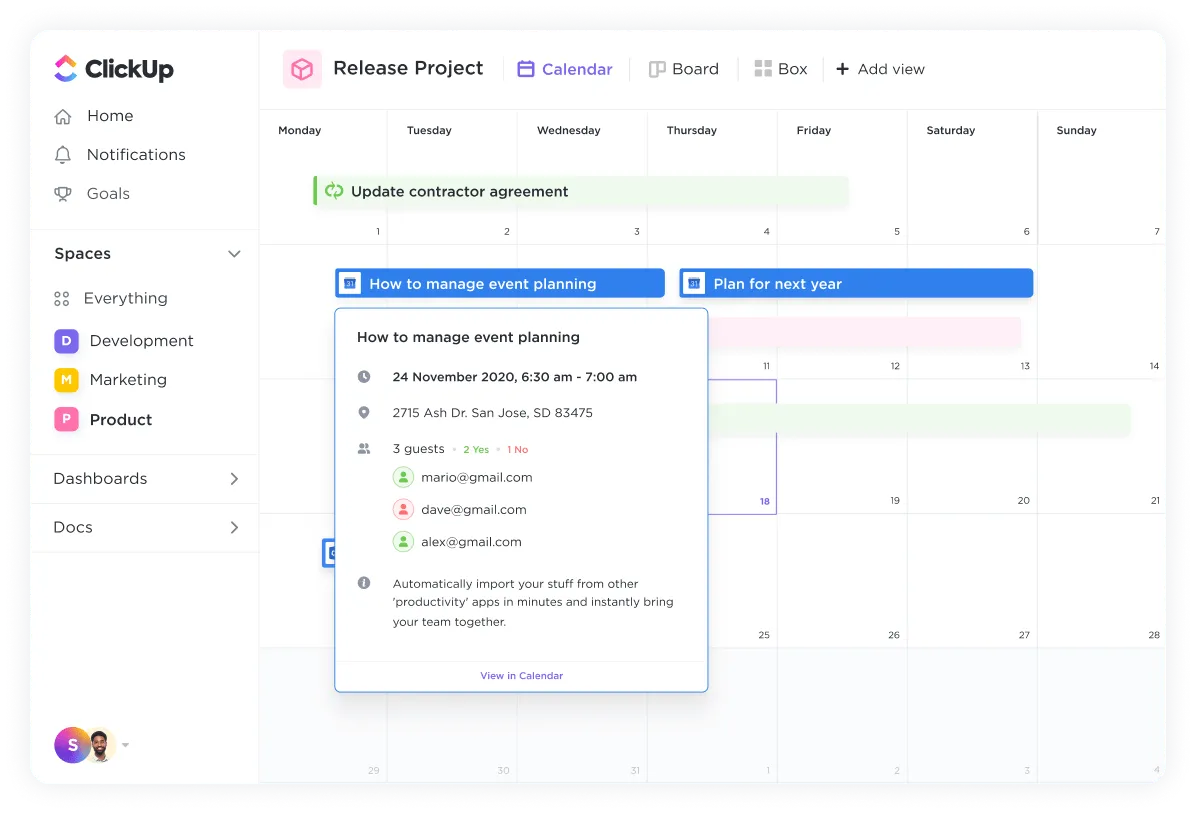Click the Notifications bell icon
Viewport: 1196px width, 815px height.
click(63, 155)
